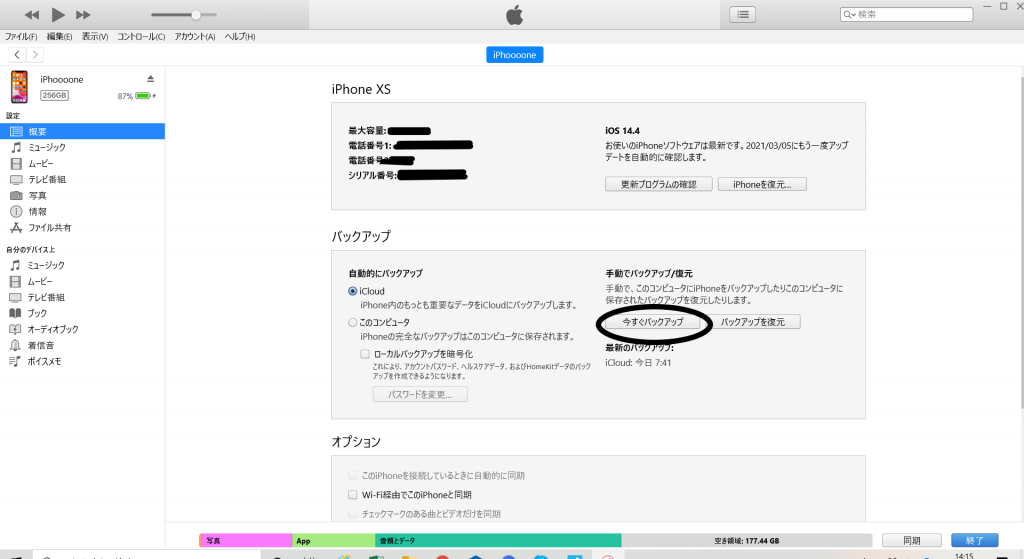Viewport: 1024px width, 559px height.
Task: Eject the iPhooone device
Action: (150, 79)
